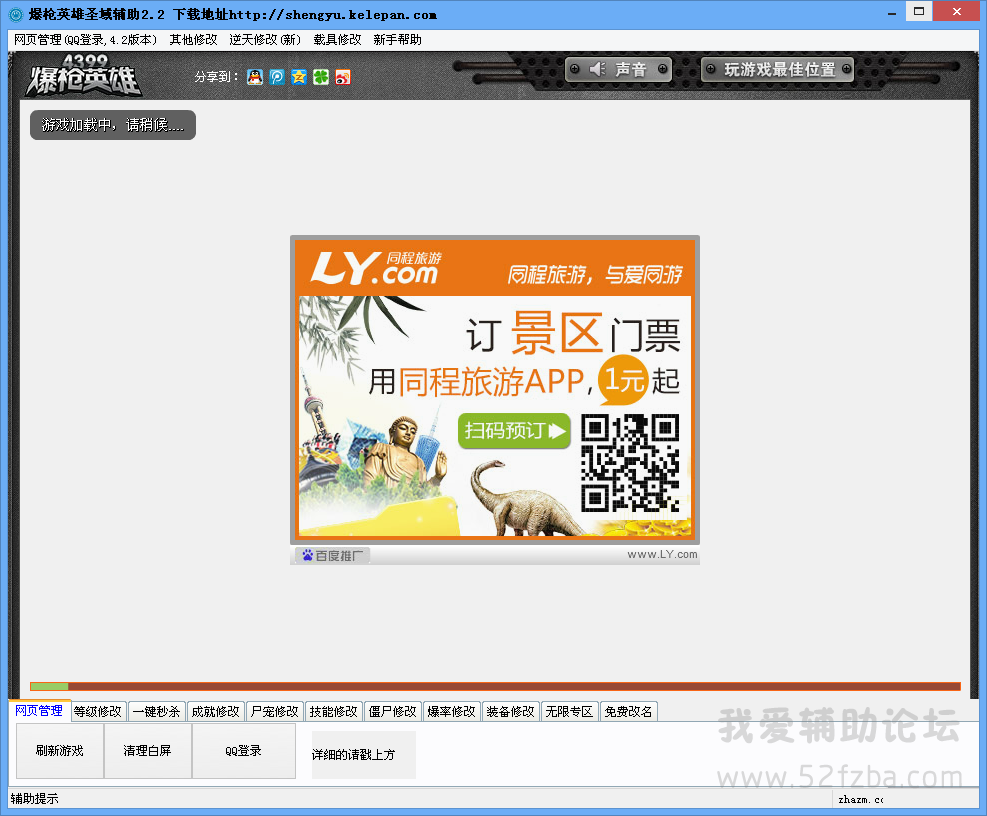Viewport: 987px width, 816px height.
Task: Click 玩游戏最佳位置 button
Action: 777,69
